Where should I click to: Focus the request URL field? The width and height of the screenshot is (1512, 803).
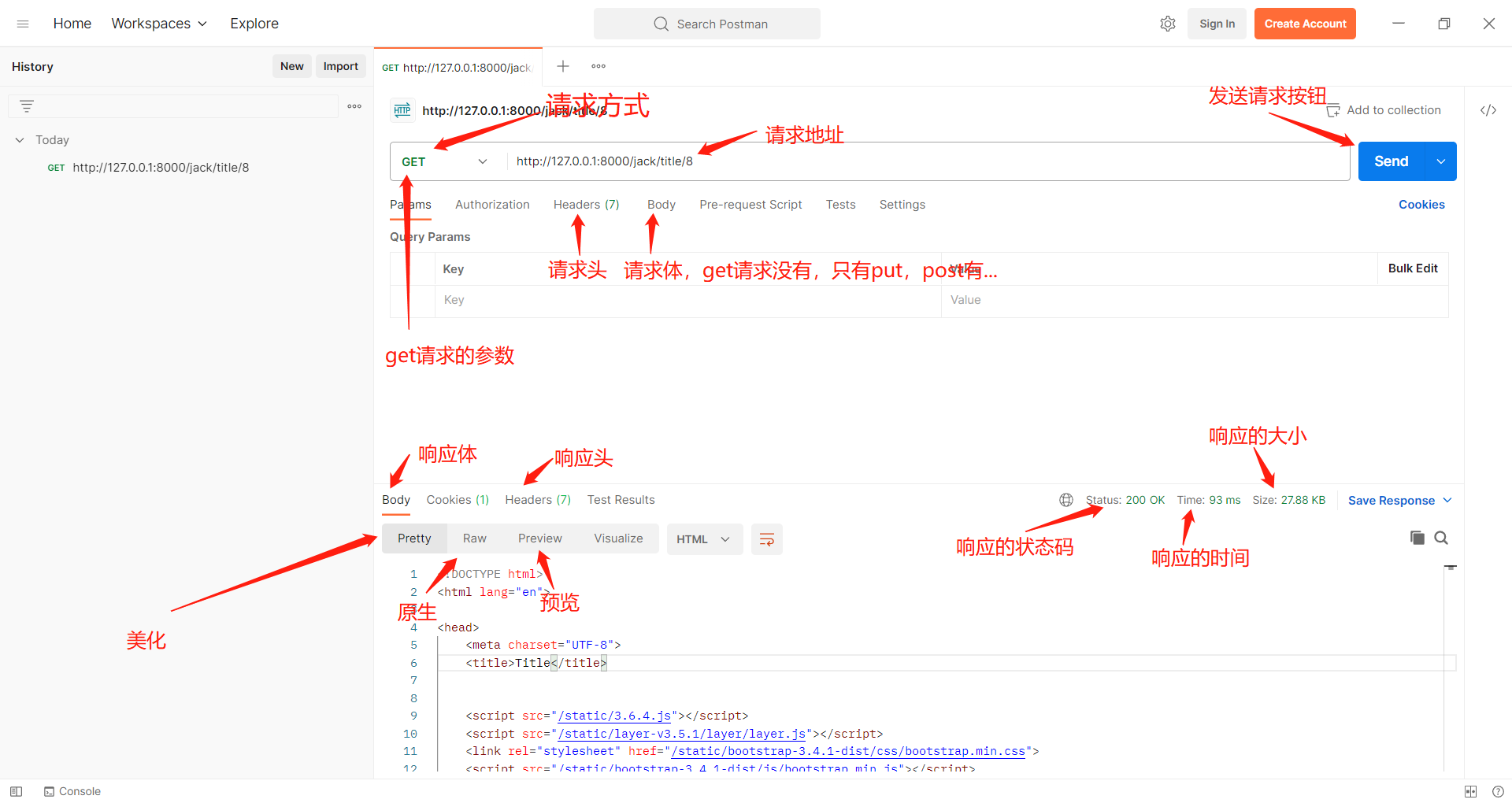pos(929,161)
